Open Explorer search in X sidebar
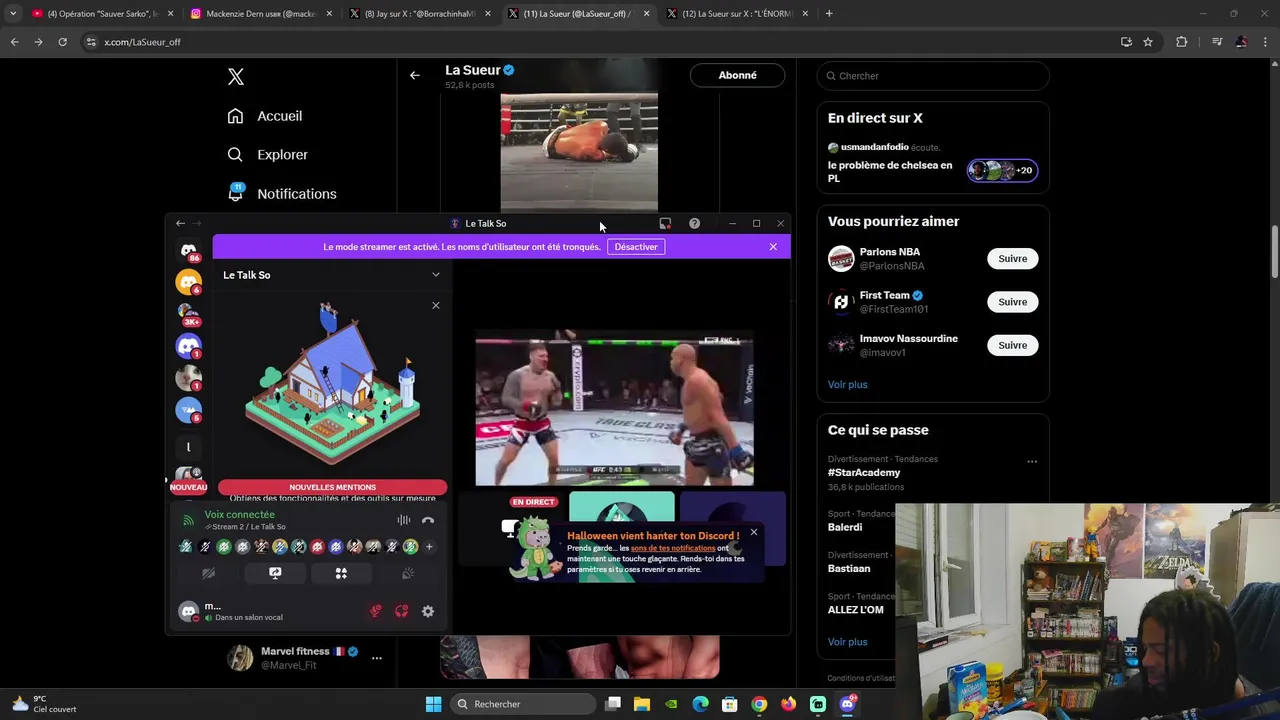The width and height of the screenshot is (1280, 720). 267,155
